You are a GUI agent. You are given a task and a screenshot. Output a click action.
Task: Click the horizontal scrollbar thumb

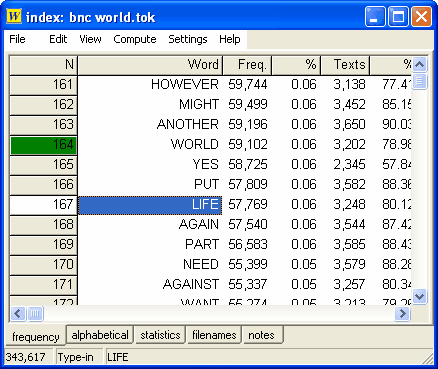pyautogui.click(x=35, y=314)
